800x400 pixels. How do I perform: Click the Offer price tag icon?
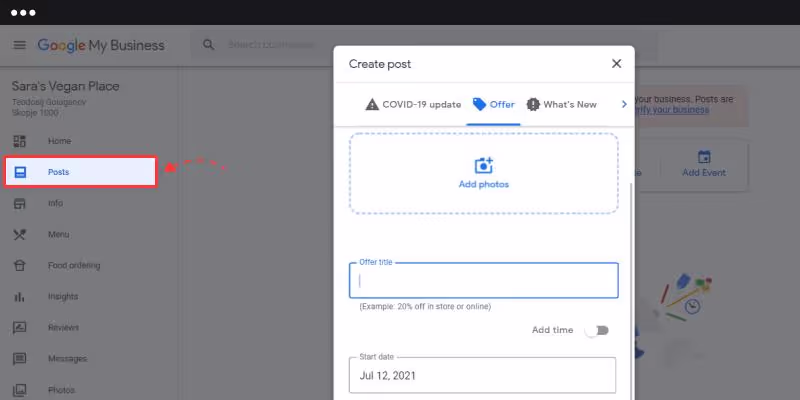(x=479, y=105)
